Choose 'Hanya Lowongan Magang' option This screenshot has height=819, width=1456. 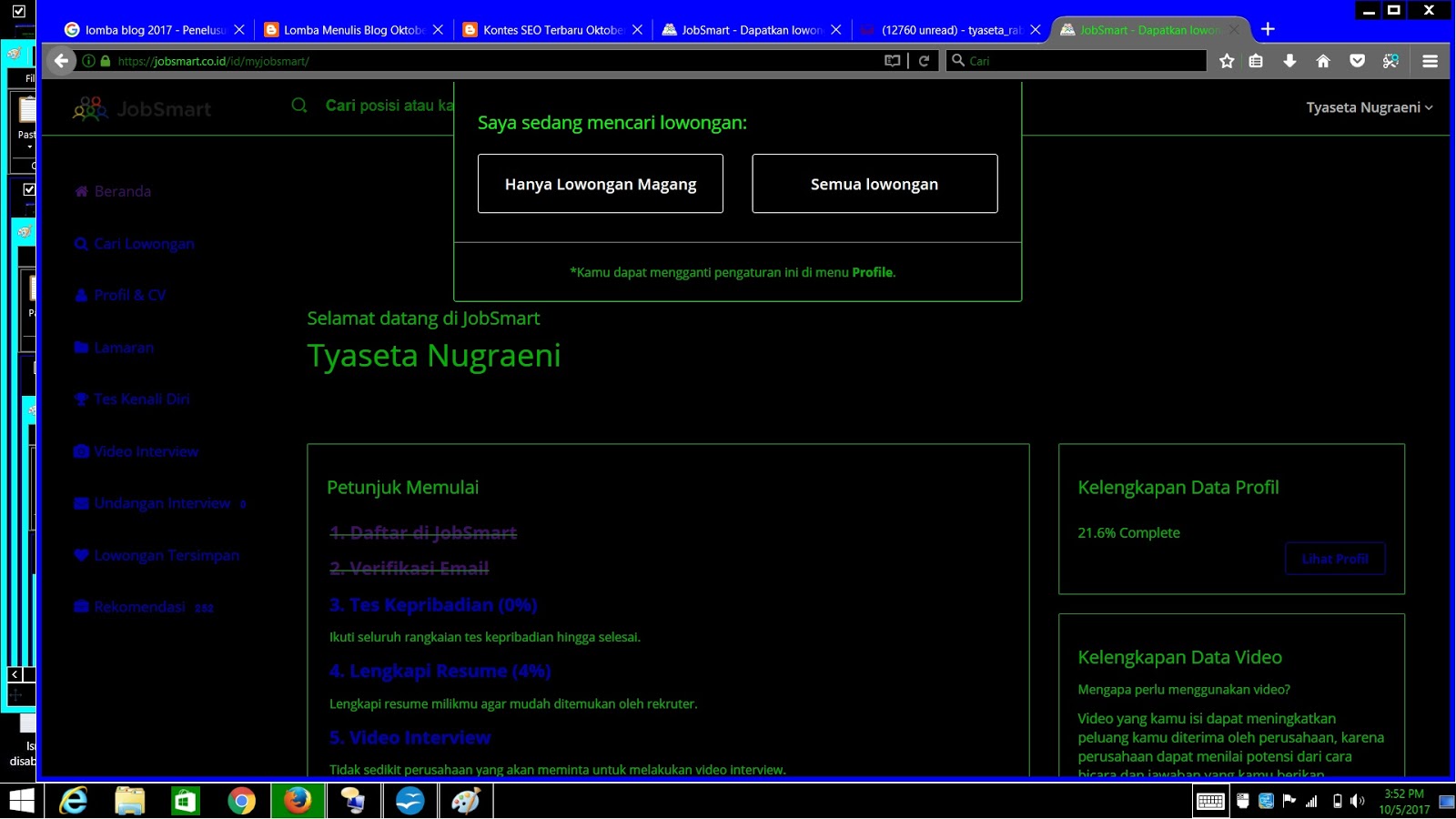tap(601, 184)
